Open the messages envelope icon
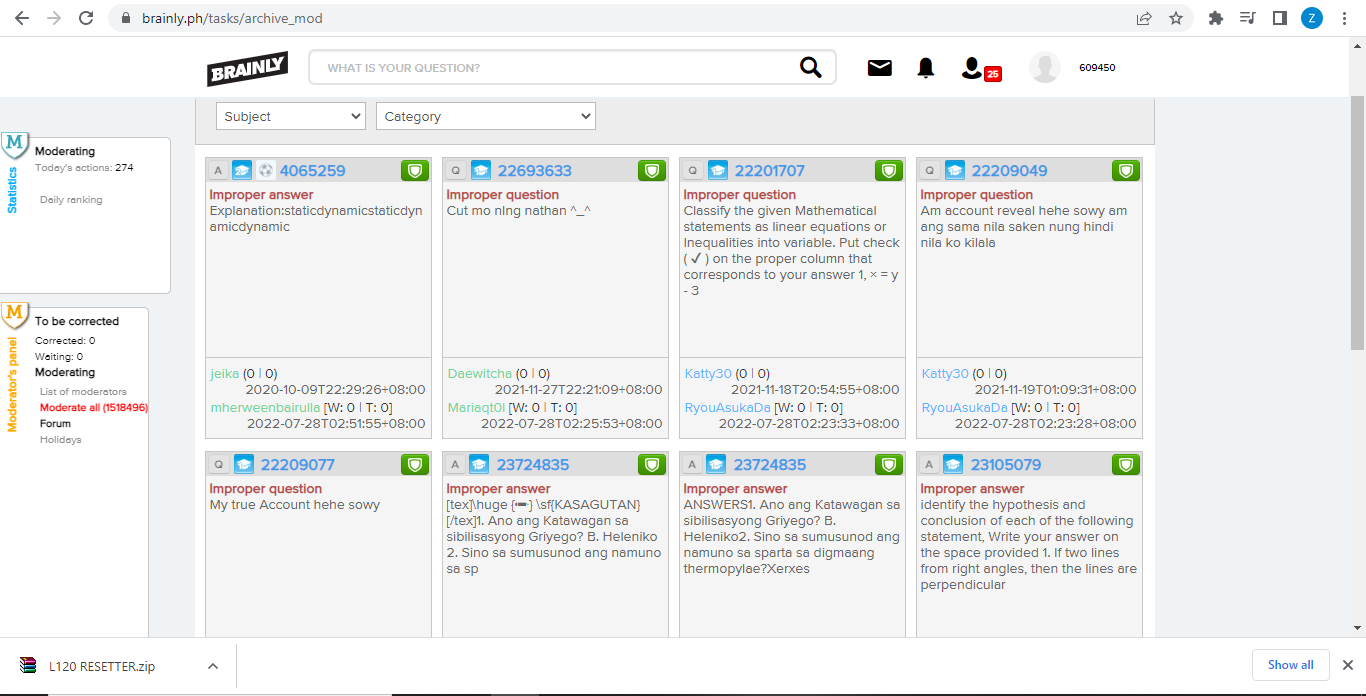 click(880, 68)
